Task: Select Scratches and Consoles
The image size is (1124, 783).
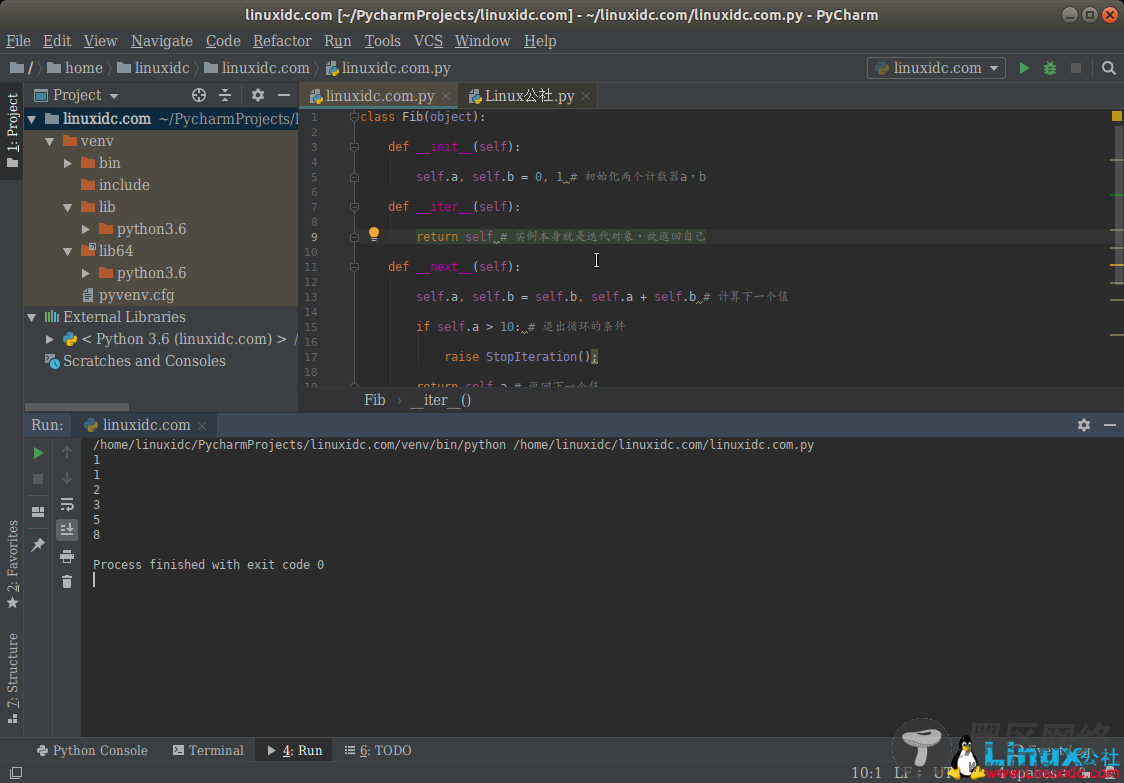Action: (144, 361)
